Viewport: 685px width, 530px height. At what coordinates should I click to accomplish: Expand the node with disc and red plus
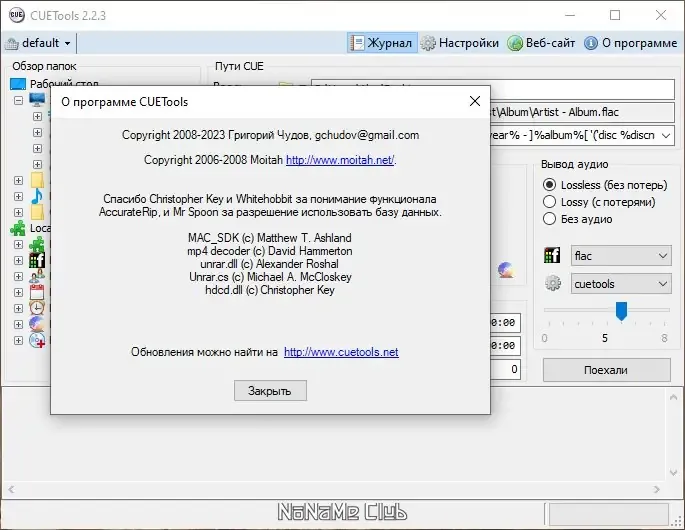click(18, 340)
